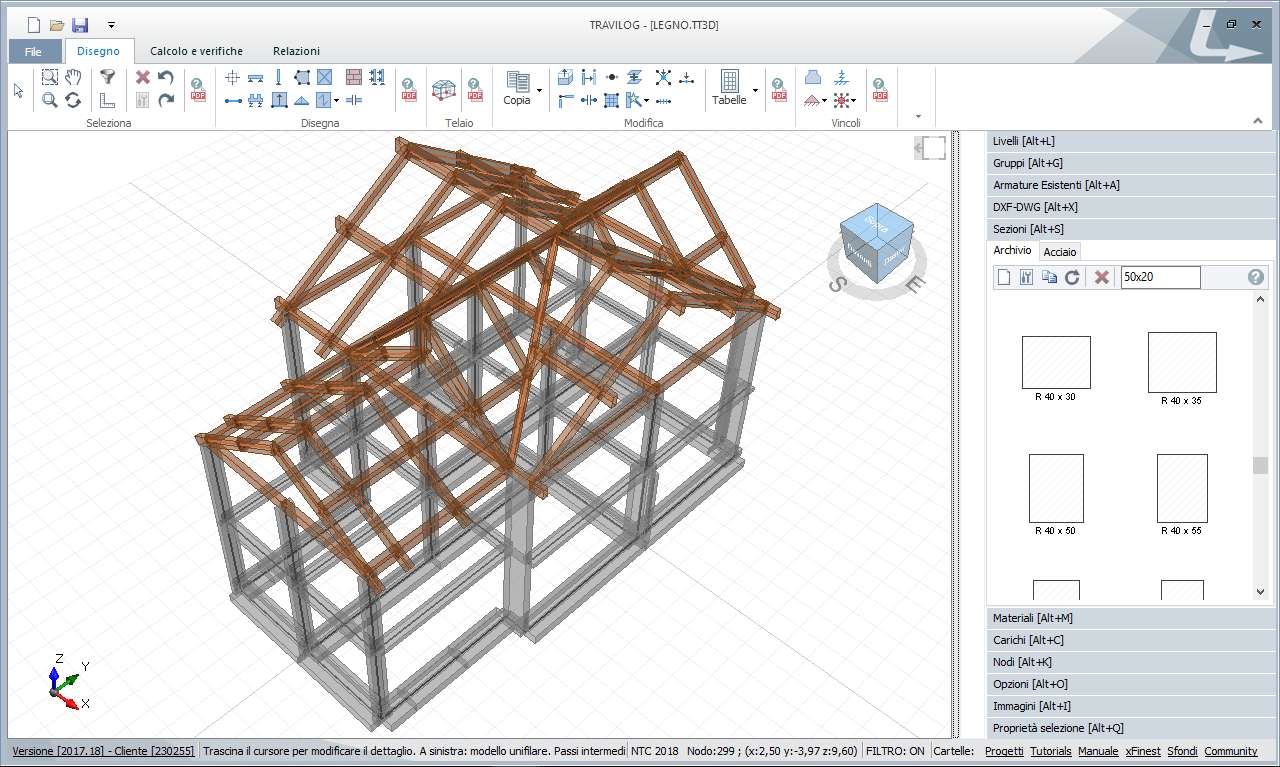The image size is (1280, 767).
Task: Select the R 40 x 50 section thumbnail
Action: [1056, 488]
